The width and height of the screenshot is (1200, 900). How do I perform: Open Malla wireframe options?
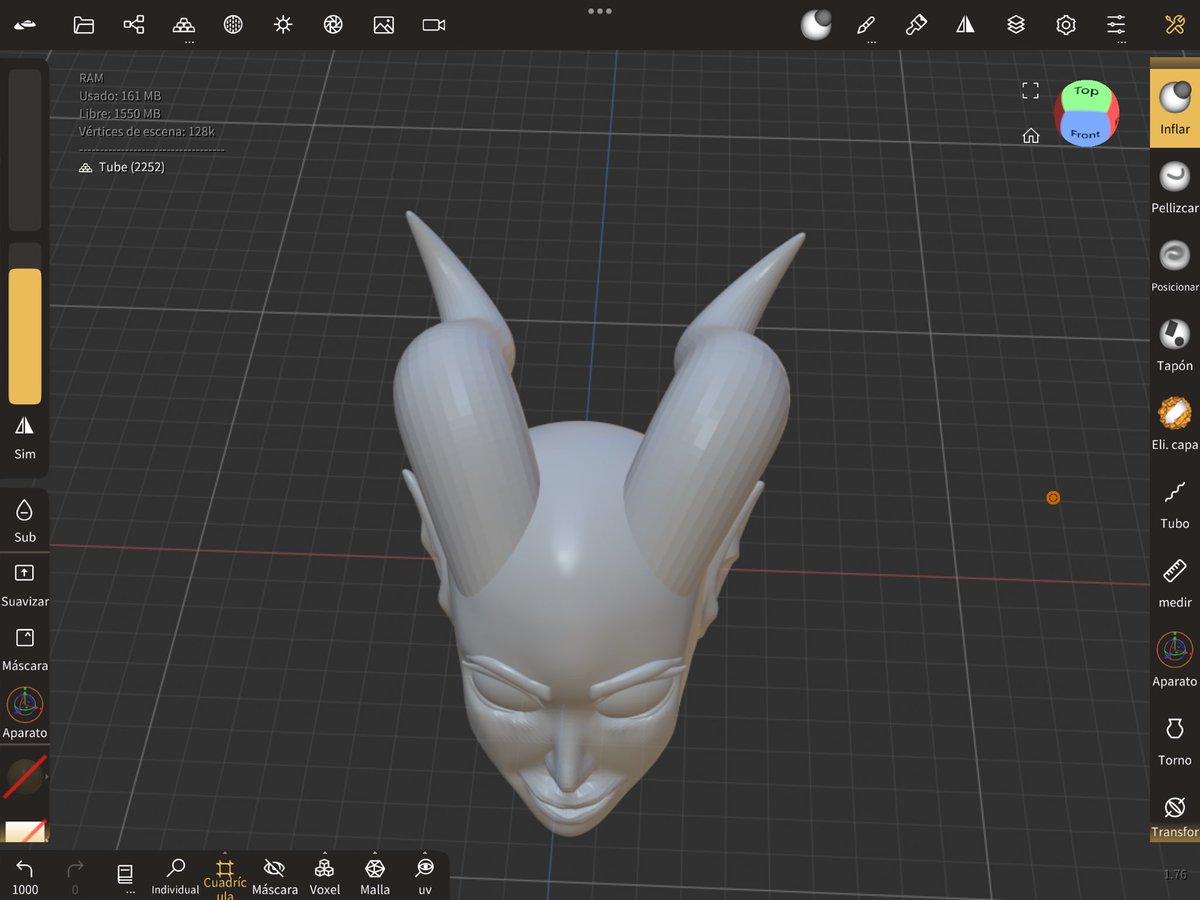point(375,877)
